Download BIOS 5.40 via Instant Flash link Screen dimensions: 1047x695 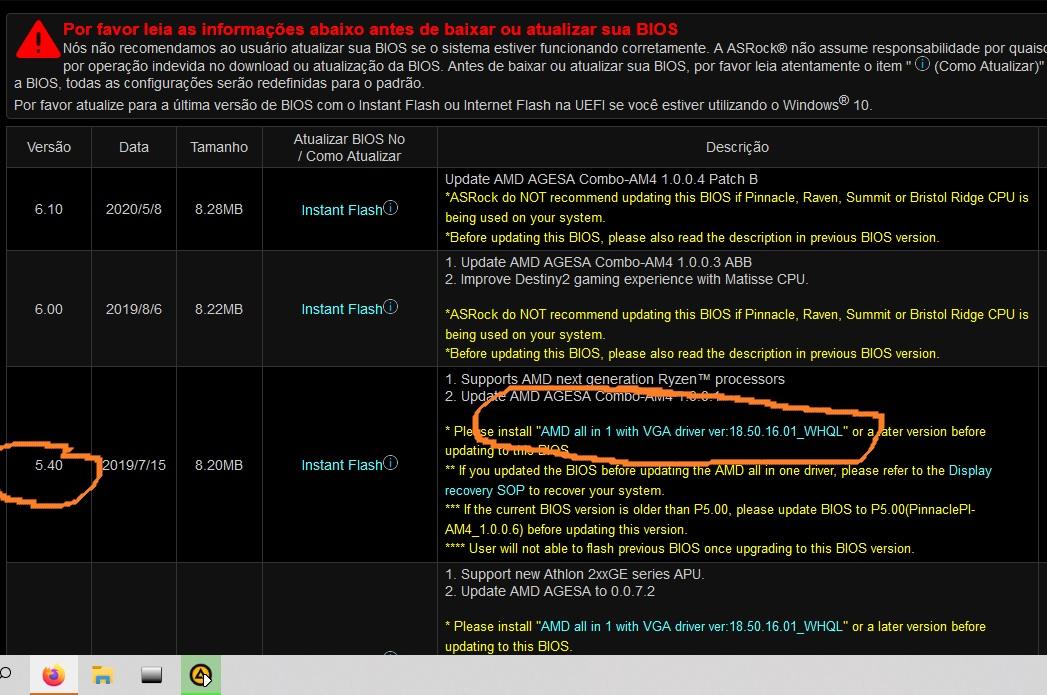(x=342, y=465)
